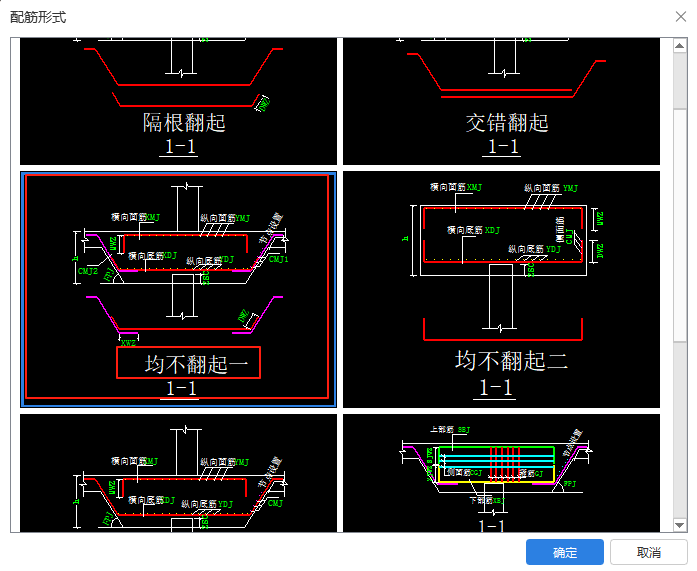The height and width of the screenshot is (571, 697).
Task: Click the 交错翻起 caption text
Action: pyautogui.click(x=507, y=122)
